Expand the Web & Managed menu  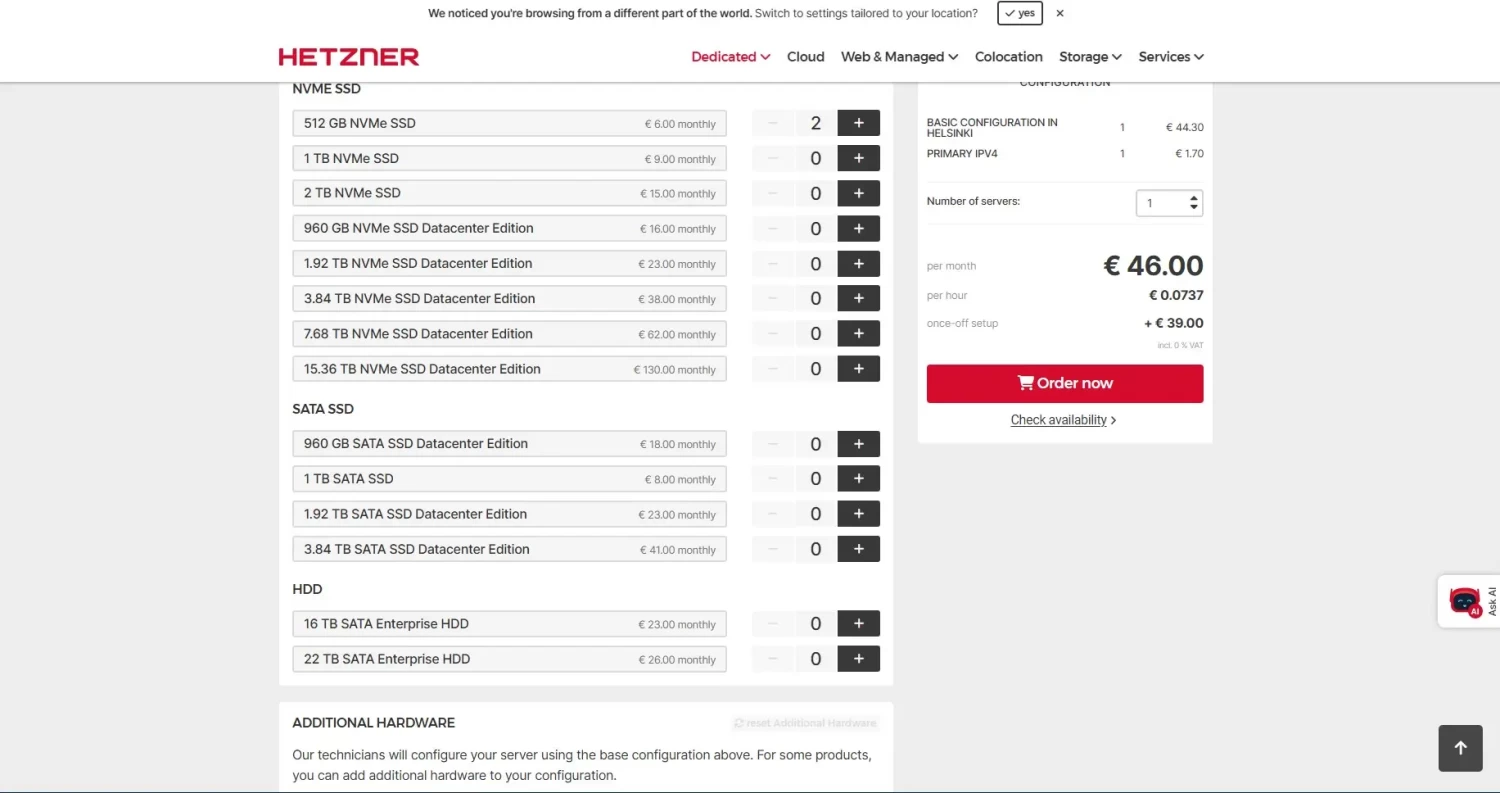point(899,57)
